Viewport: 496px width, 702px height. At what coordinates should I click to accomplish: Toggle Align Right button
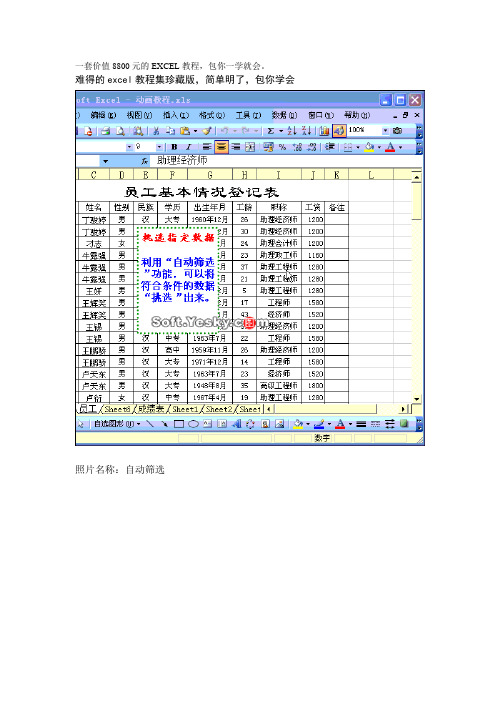click(236, 147)
